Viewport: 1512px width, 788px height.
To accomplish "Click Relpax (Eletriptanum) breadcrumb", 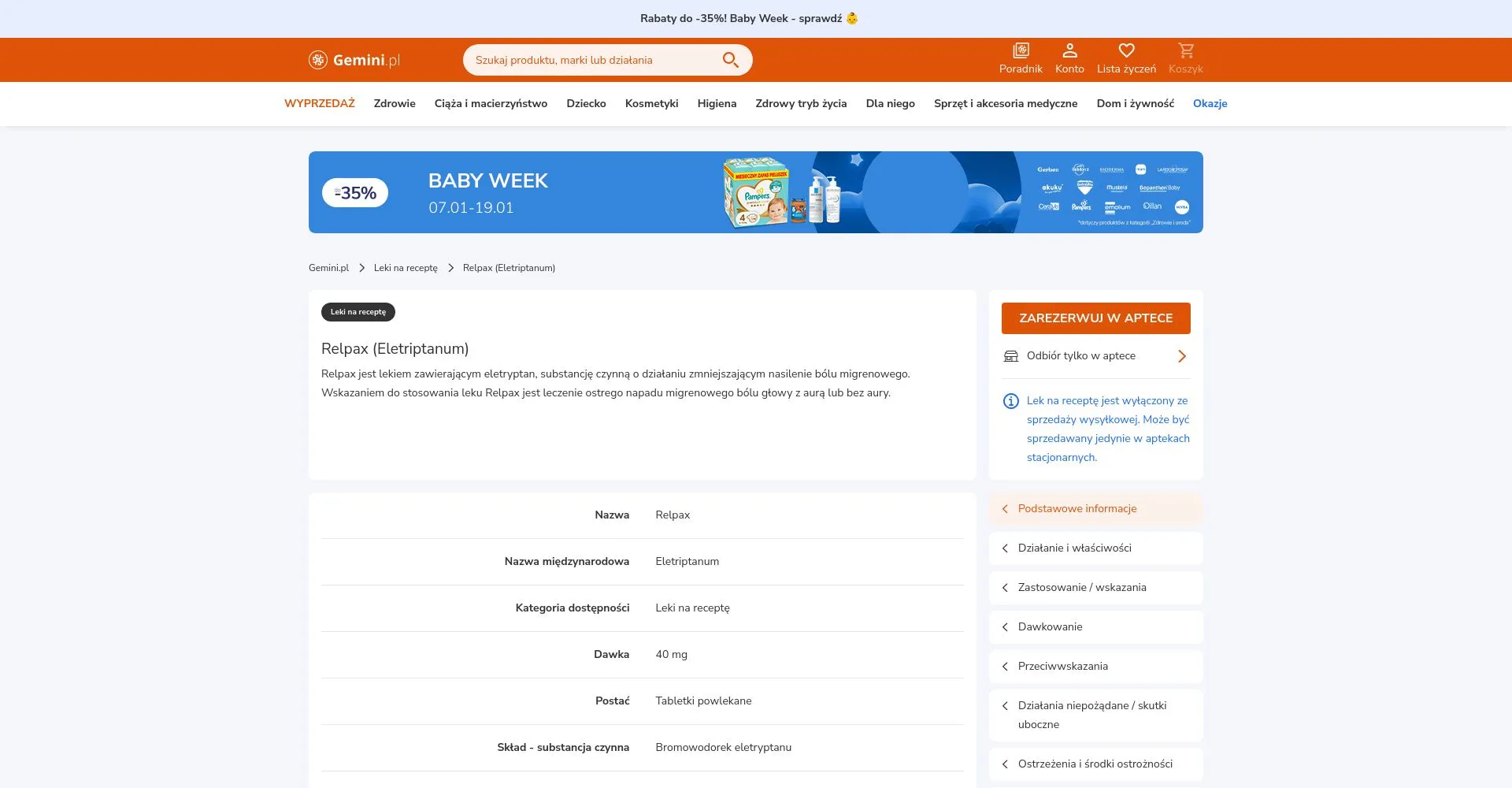I will 509,268.
